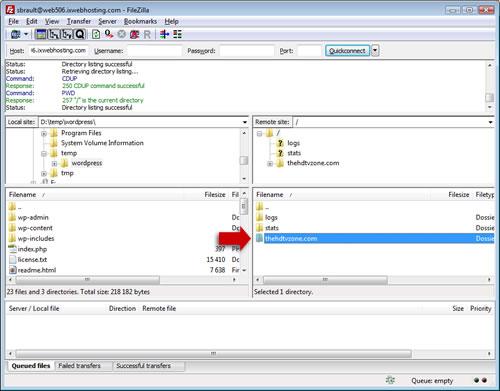This screenshot has height=391, width=500.
Task: Toggle the remote directory tree display
Action: coord(67,34)
